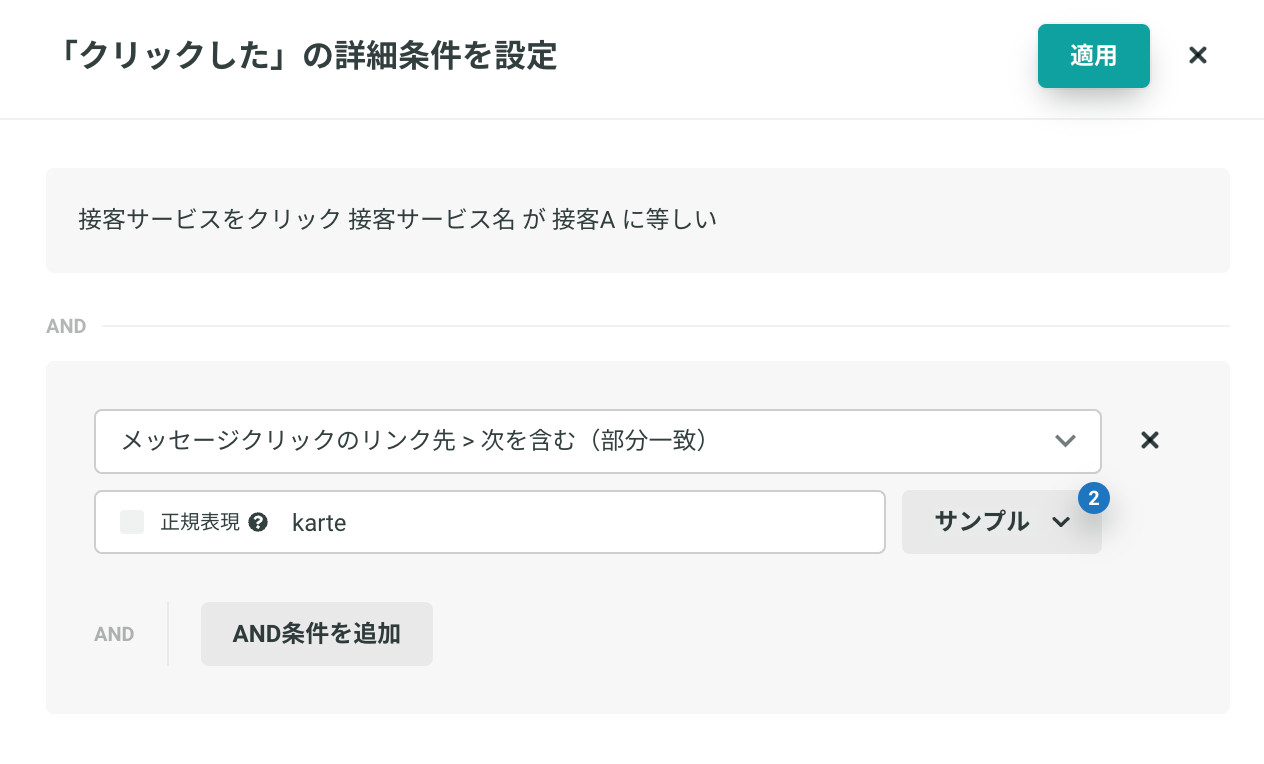Viewport: 1264px width, 764px height.
Task: Click the 正規表現 label text
Action: (200, 522)
